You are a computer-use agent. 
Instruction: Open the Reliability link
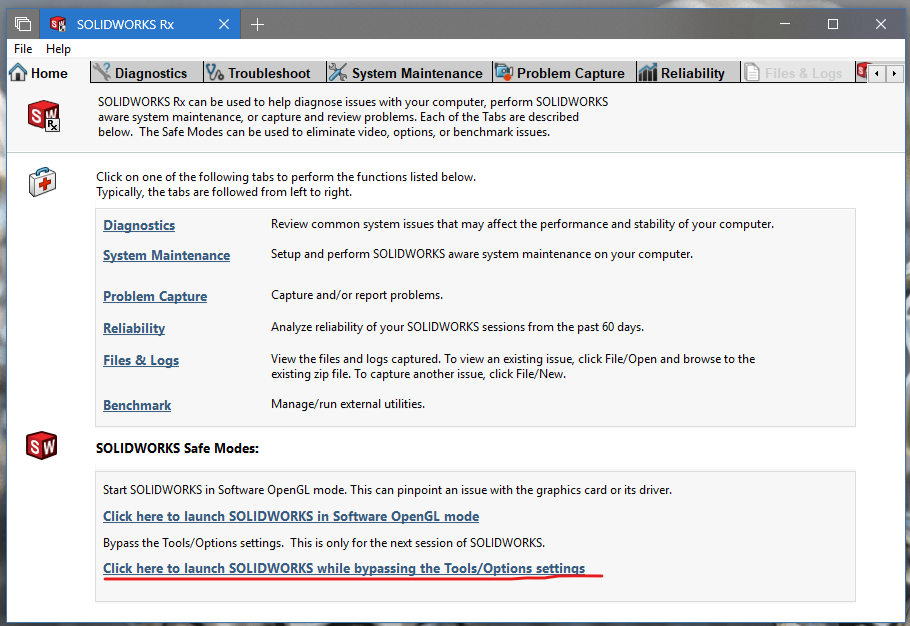[134, 328]
